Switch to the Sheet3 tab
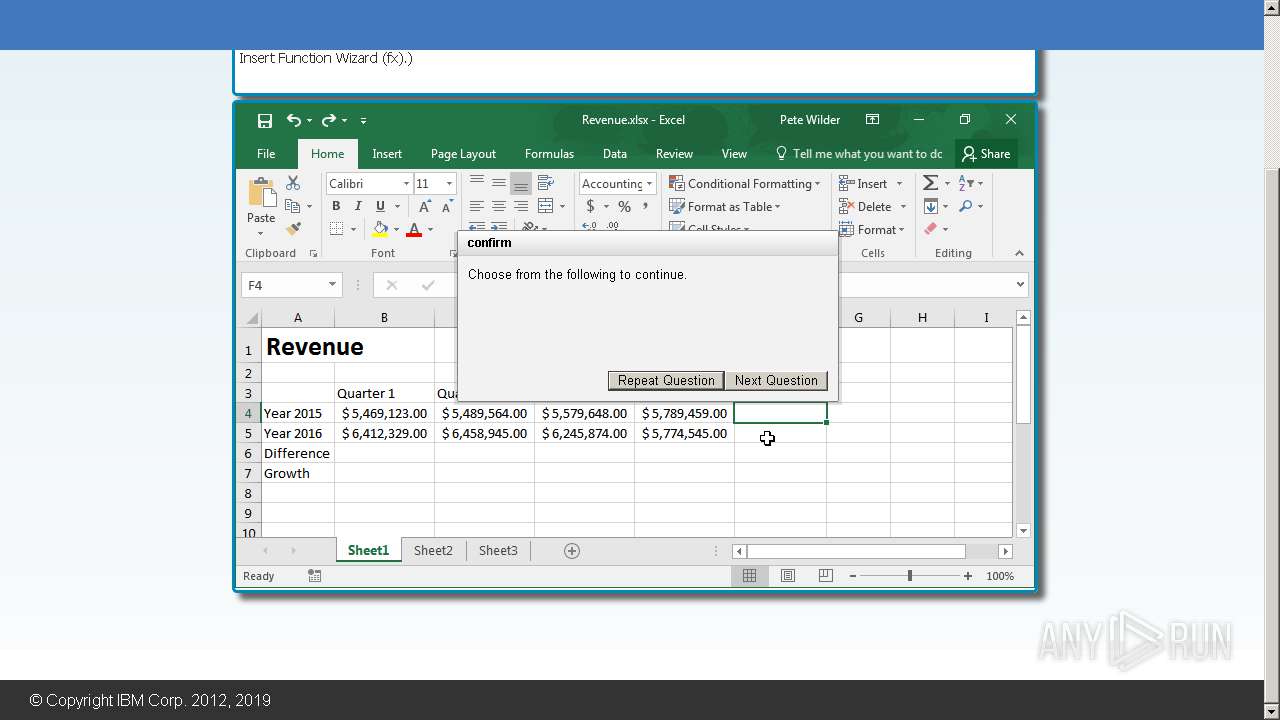Screen dimensions: 1280x720 (x=498, y=551)
